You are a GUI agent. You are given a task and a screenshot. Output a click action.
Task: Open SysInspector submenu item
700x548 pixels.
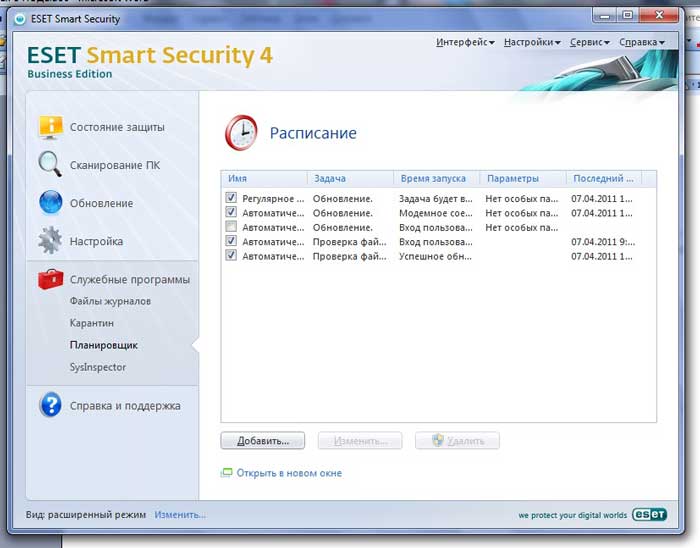pyautogui.click(x=97, y=367)
